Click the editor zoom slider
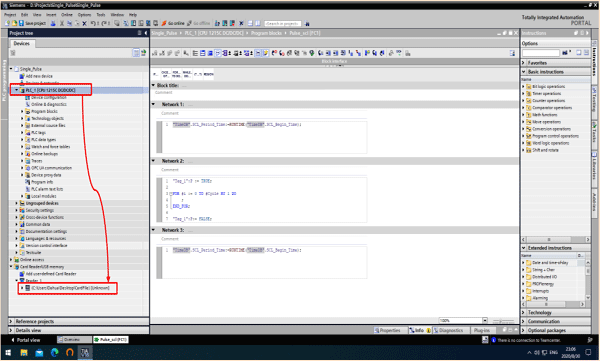This screenshot has height=361, width=600. (503, 320)
